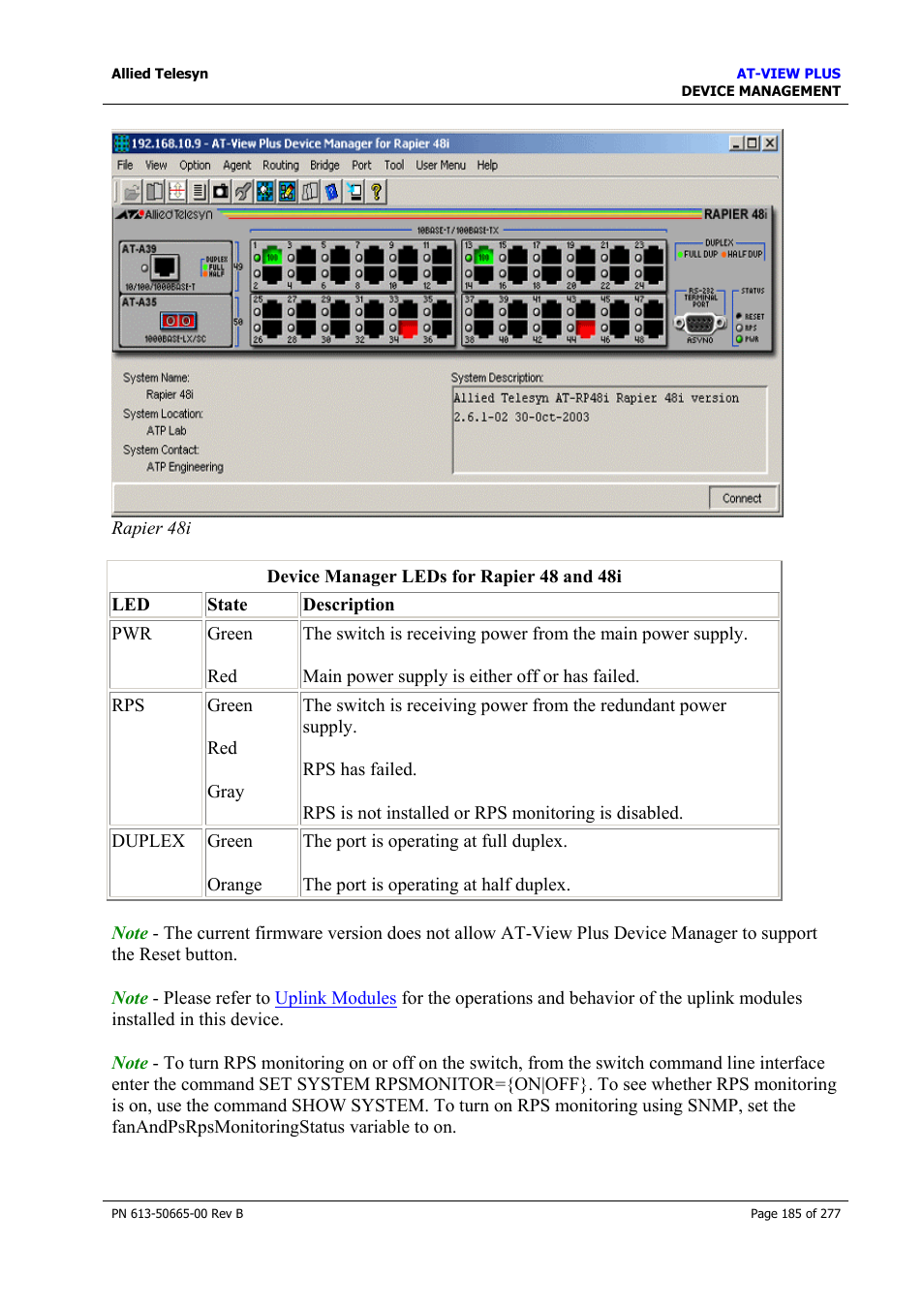Open the Bridge menu

coord(324,166)
